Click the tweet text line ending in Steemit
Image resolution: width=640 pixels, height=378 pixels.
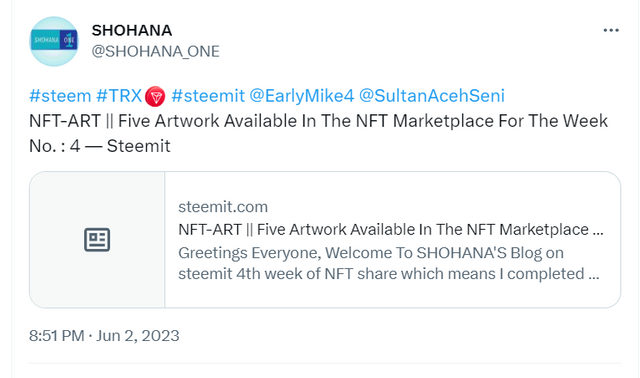(x=100, y=146)
